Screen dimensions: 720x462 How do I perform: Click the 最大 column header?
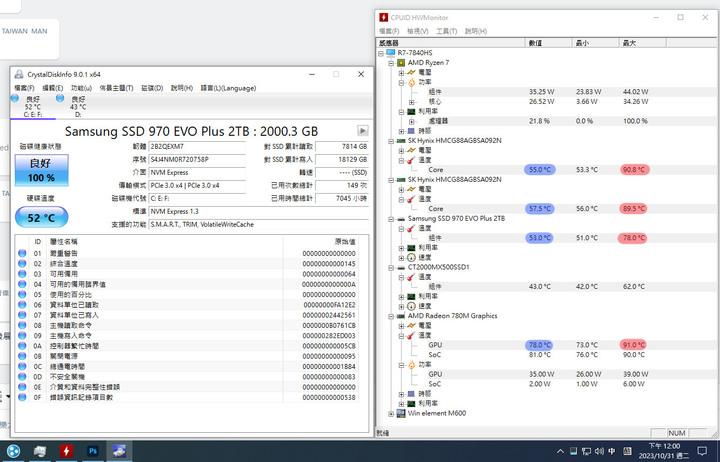pyautogui.click(x=642, y=43)
